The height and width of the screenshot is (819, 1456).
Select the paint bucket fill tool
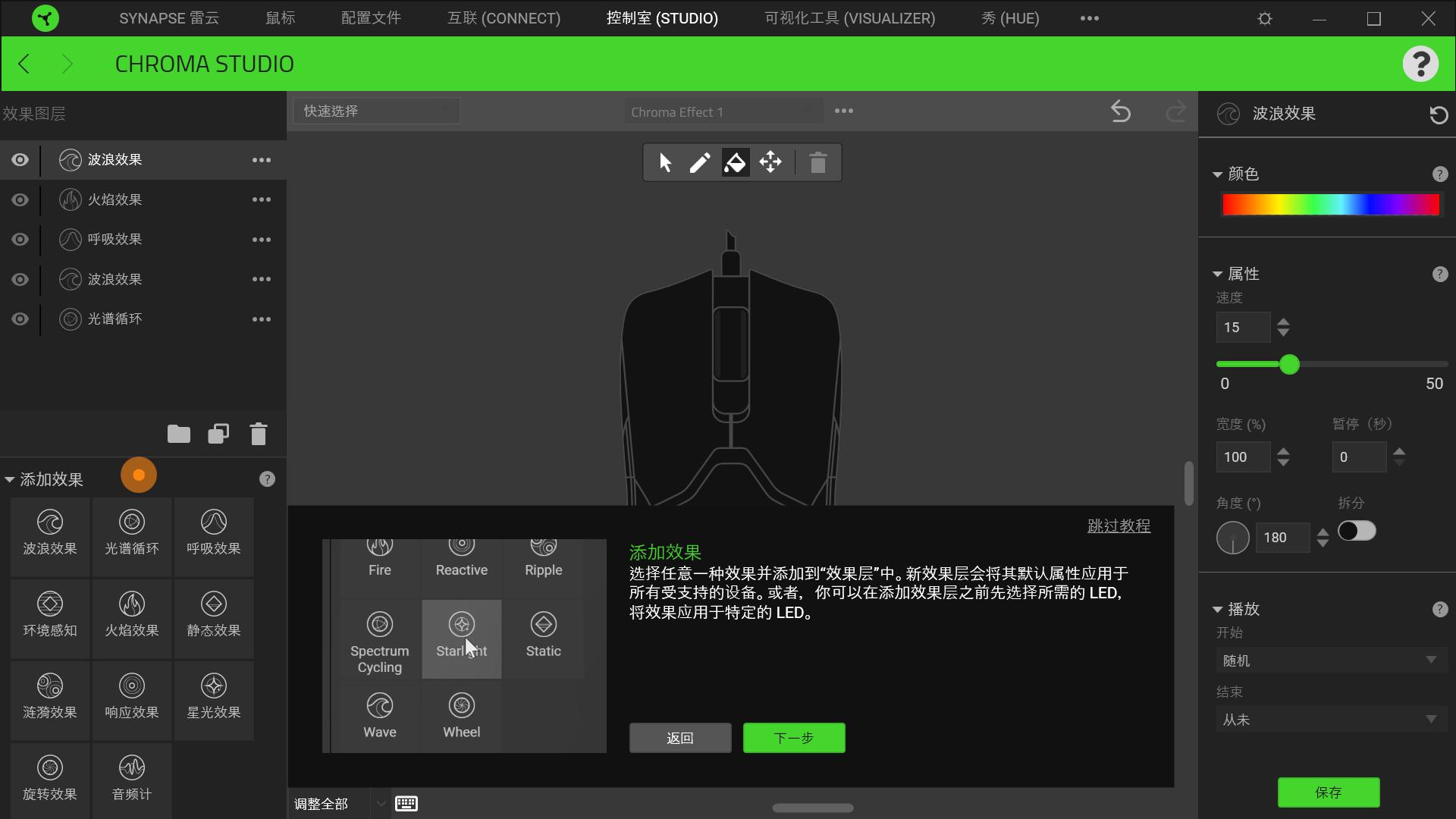click(x=734, y=162)
